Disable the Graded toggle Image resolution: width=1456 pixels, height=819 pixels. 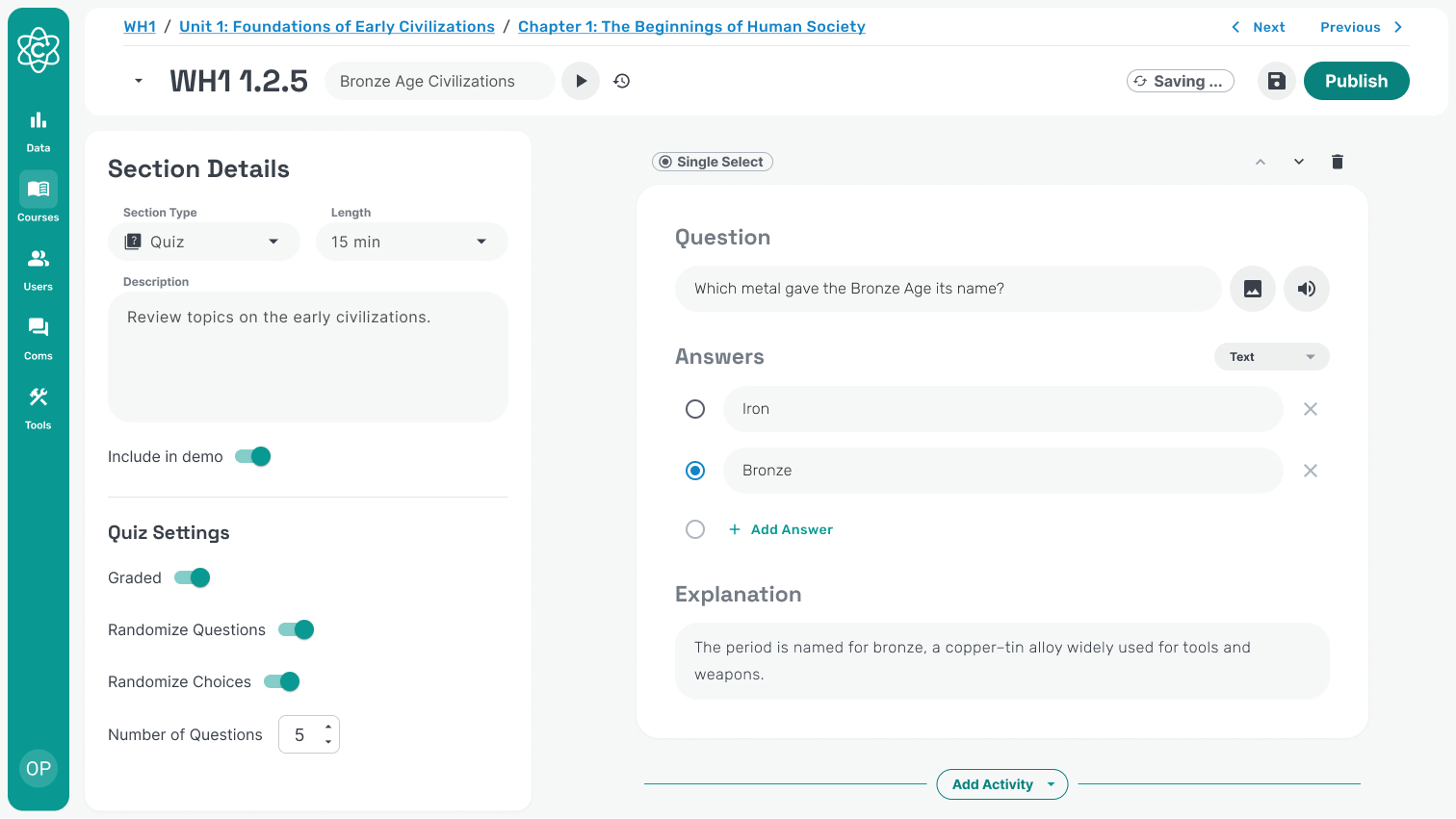[x=193, y=577]
